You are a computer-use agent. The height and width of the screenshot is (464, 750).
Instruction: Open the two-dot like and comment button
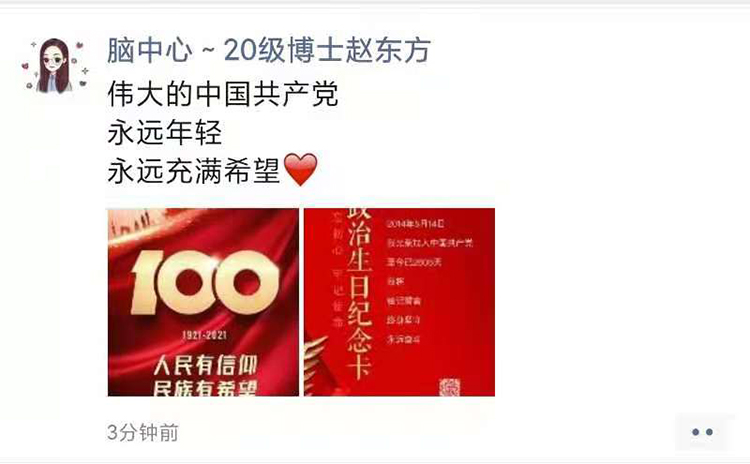point(702,432)
